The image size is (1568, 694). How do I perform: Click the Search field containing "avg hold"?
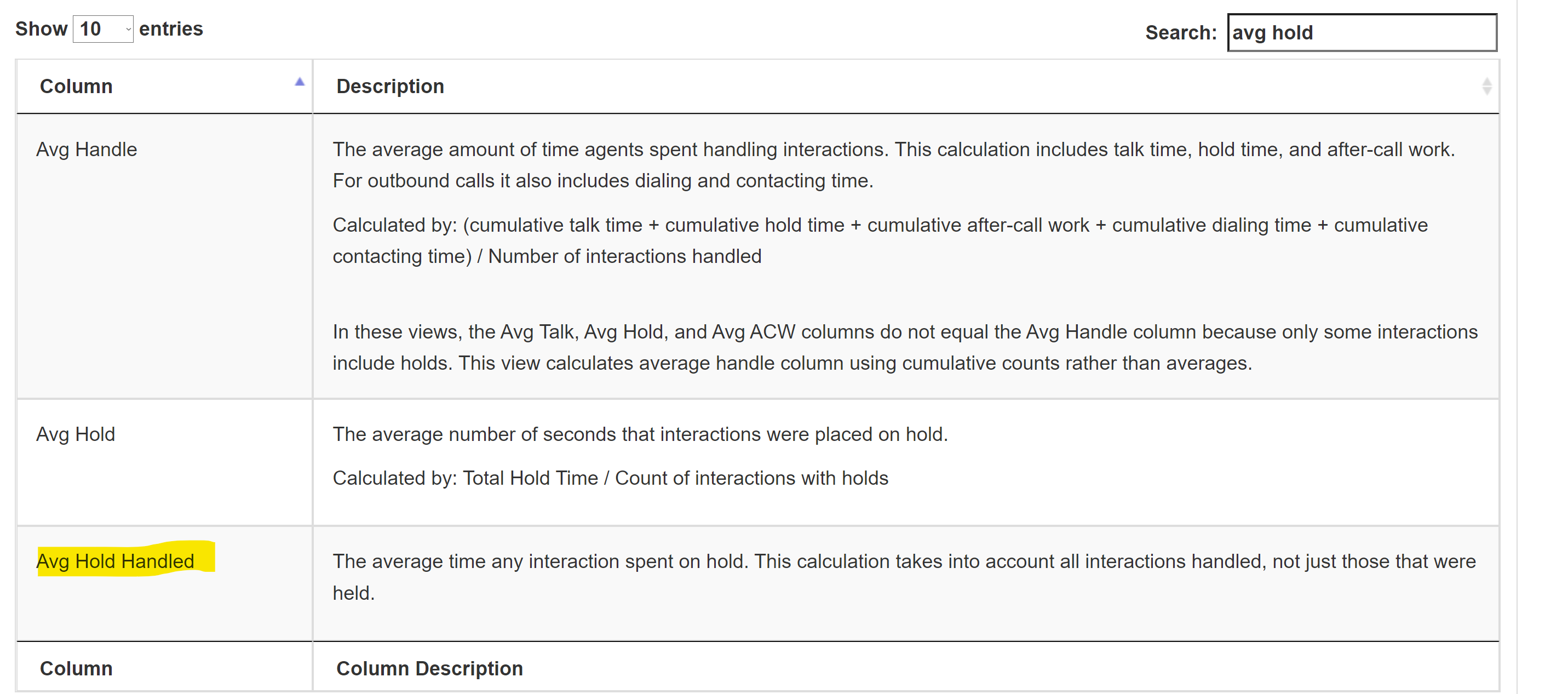(x=1361, y=32)
